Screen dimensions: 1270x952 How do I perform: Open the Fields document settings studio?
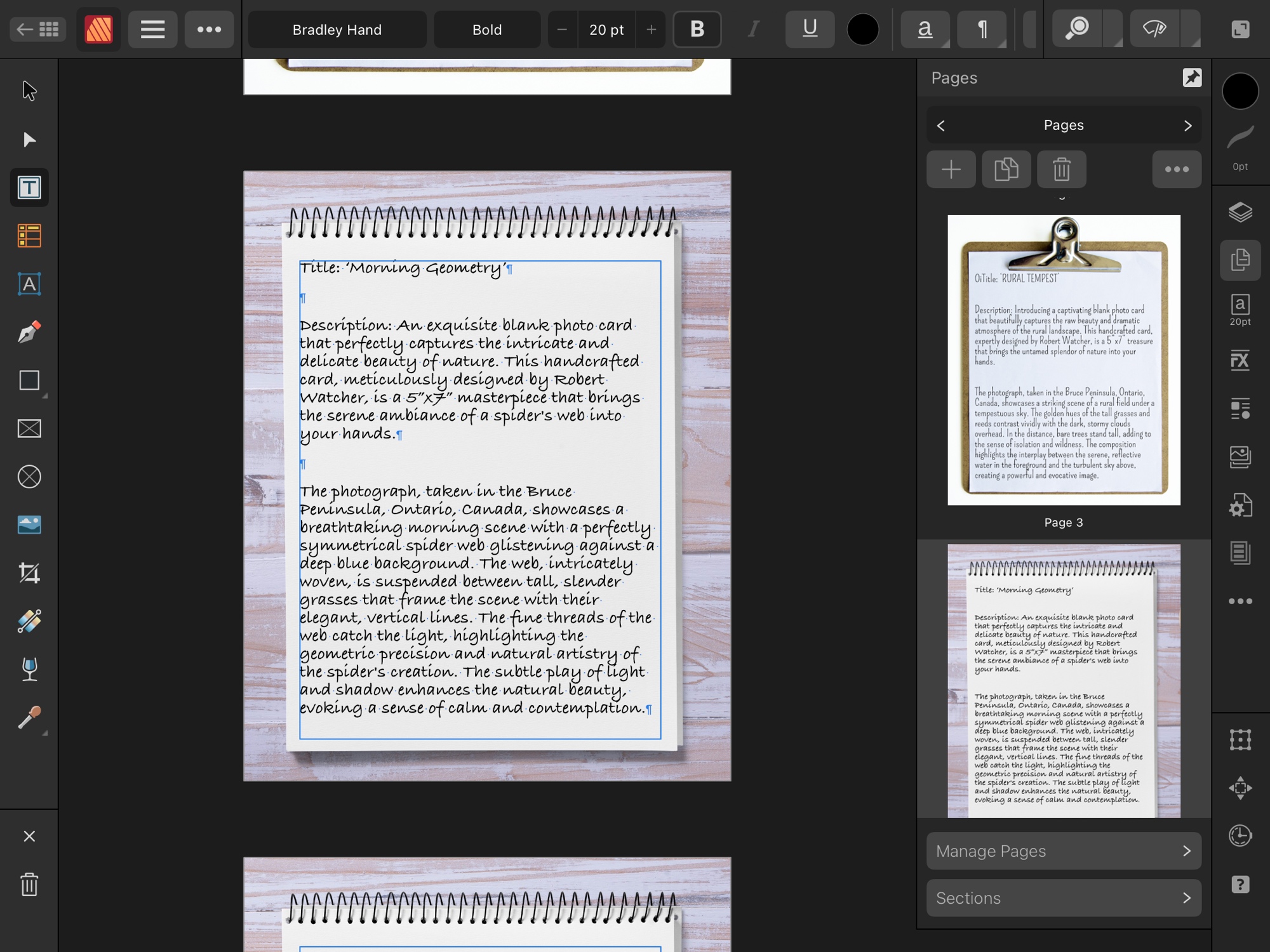[x=1240, y=505]
